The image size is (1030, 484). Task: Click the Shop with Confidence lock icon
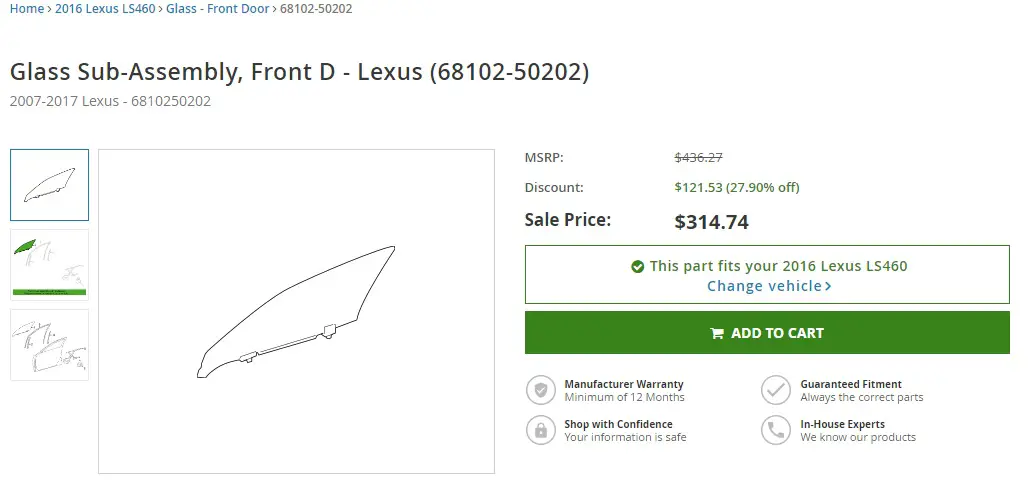(541, 430)
